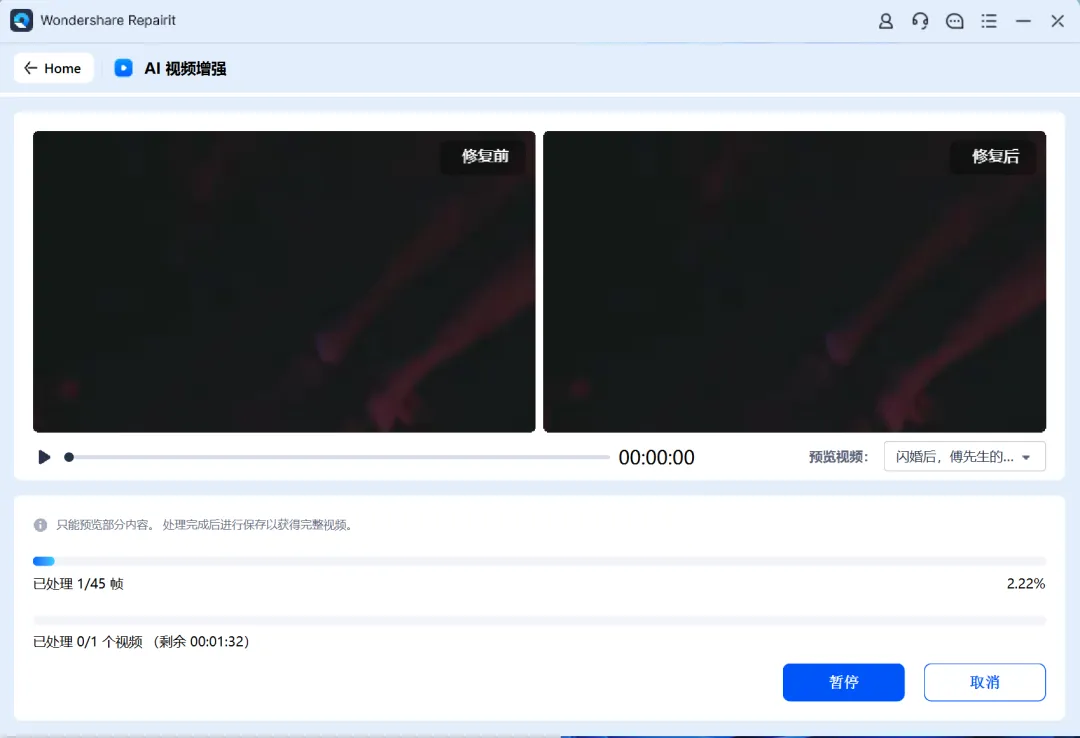Close the Repairit window

1058,21
